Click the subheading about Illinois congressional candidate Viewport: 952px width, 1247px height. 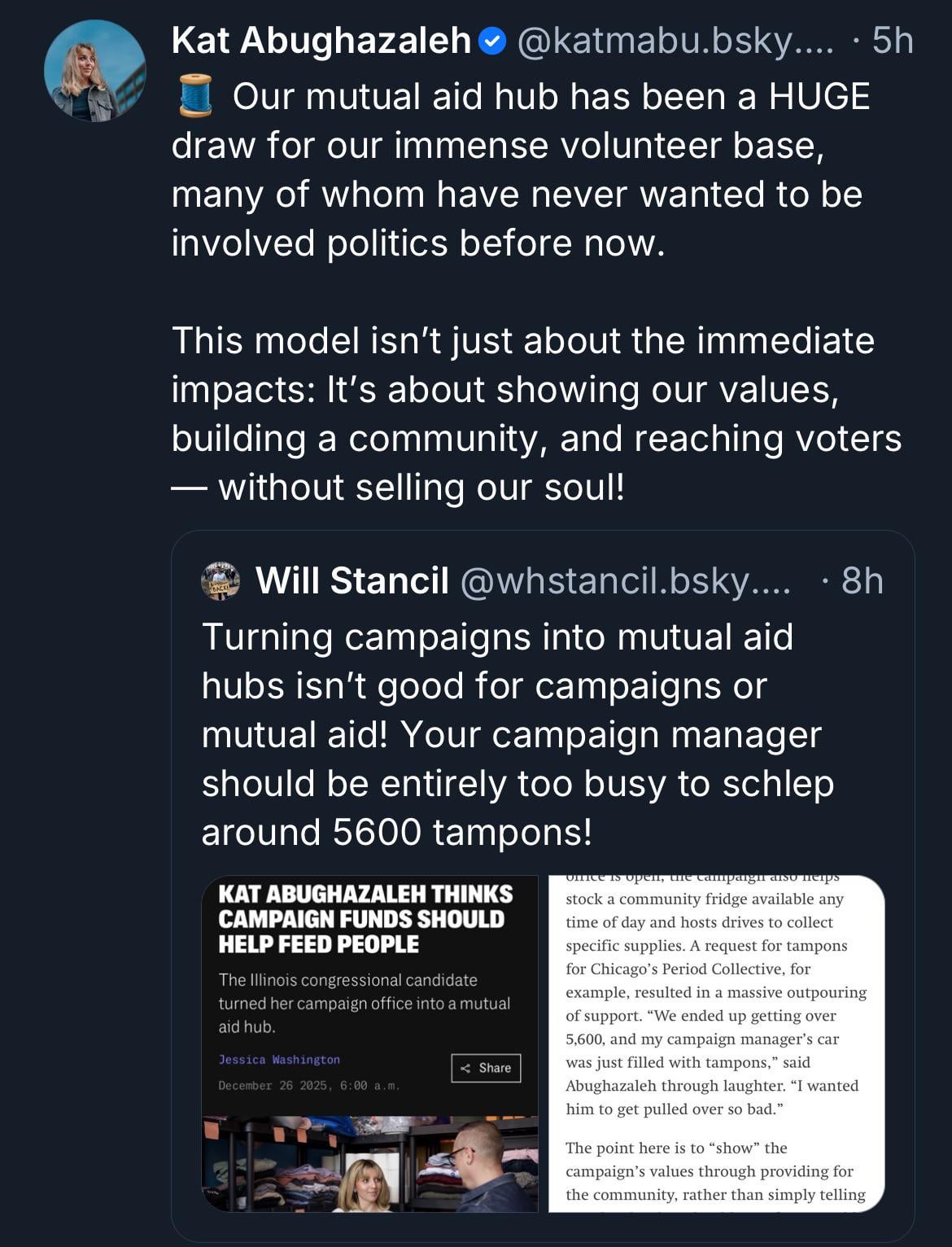[x=364, y=1003]
